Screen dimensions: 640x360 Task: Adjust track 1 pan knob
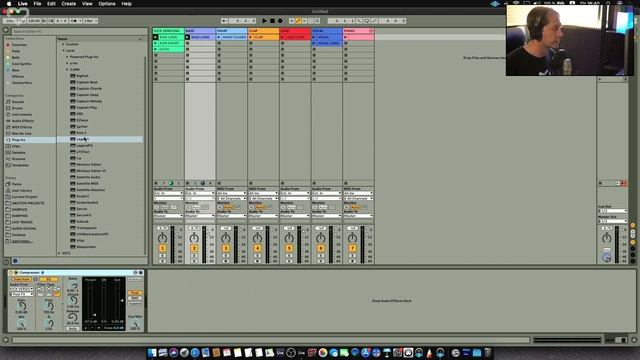click(x=162, y=238)
